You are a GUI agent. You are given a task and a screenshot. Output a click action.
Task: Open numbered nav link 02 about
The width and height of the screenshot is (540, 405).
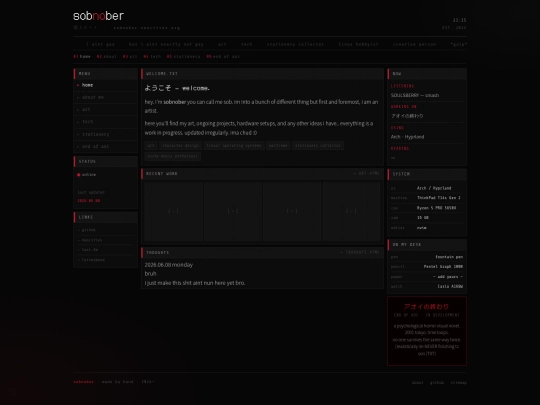point(106,56)
